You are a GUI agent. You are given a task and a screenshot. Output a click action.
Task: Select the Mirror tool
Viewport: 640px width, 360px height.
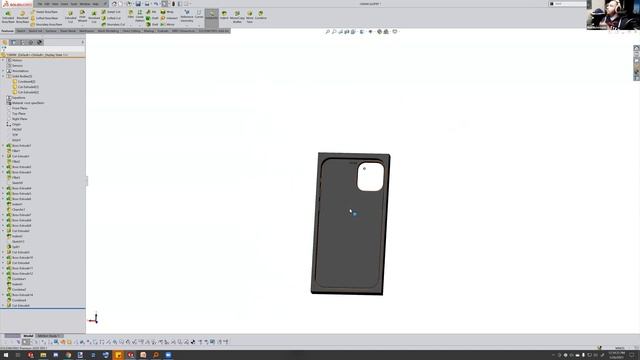[168, 24]
